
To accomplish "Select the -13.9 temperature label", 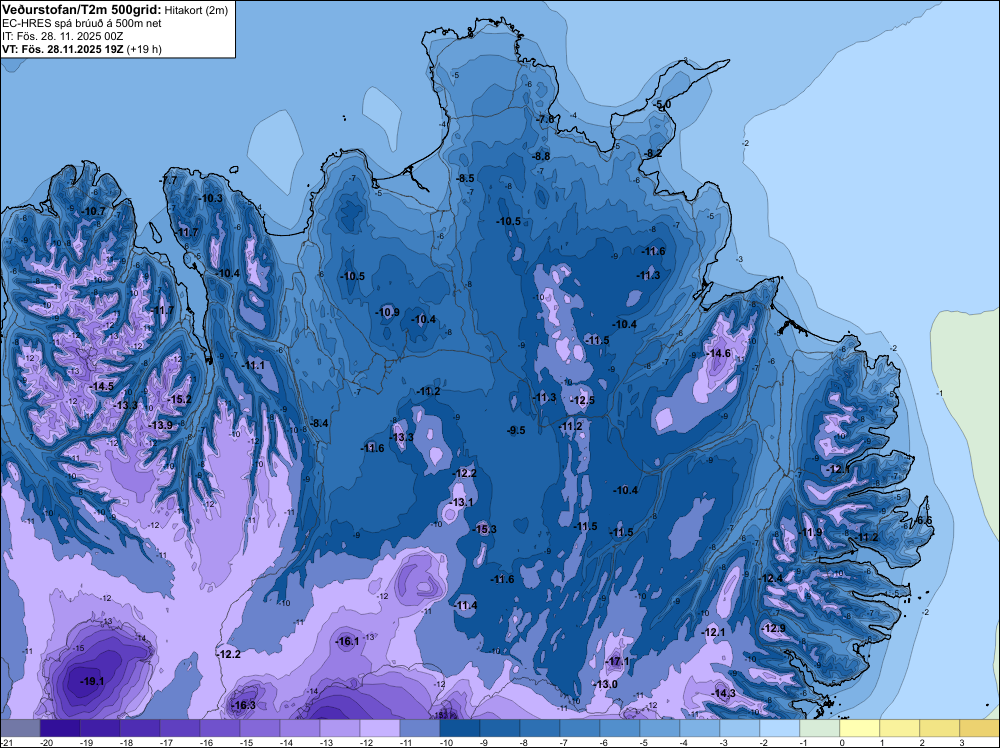I will click(160, 425).
